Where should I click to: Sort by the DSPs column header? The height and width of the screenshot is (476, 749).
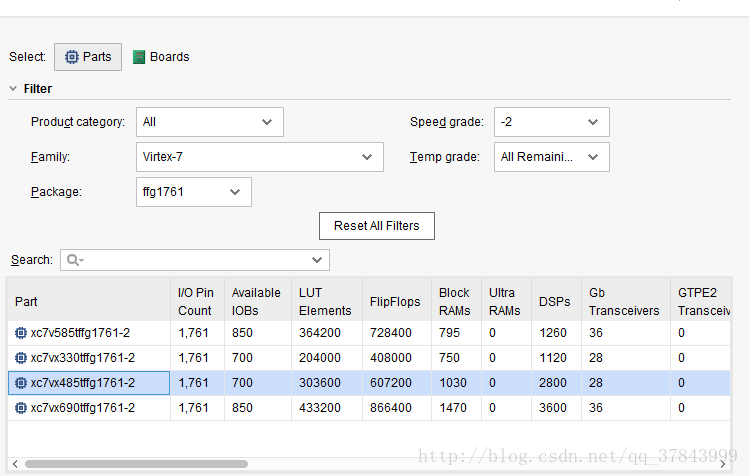click(x=556, y=302)
